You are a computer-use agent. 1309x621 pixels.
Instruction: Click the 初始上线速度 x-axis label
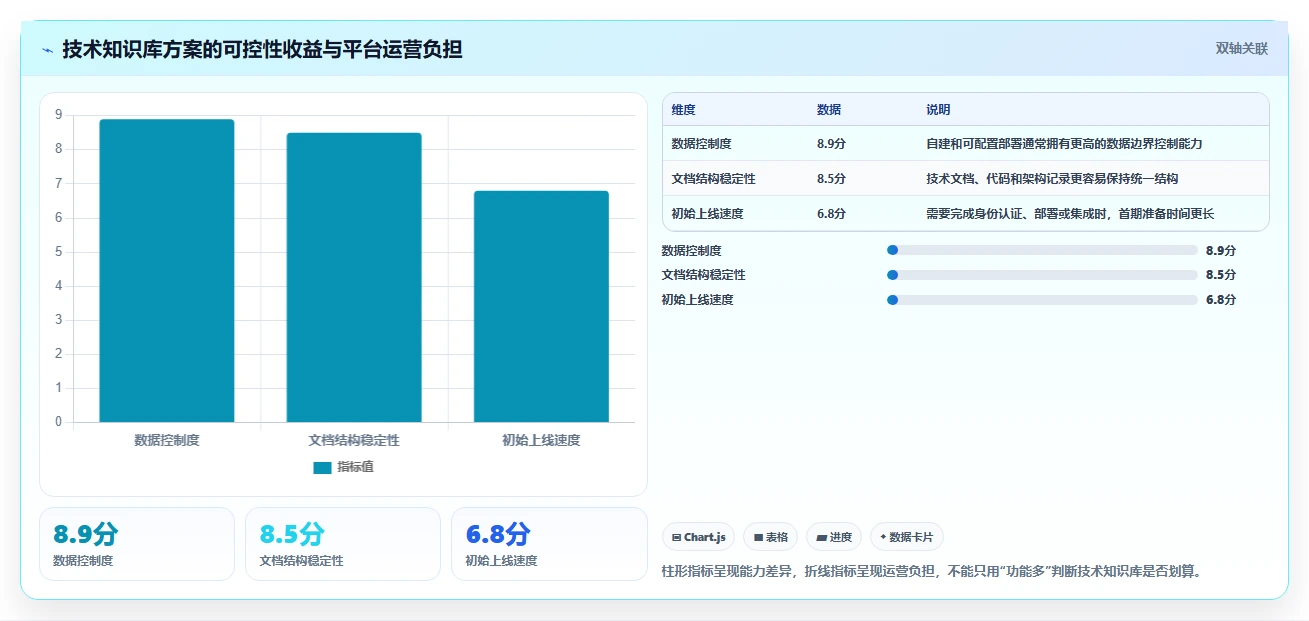(541, 440)
